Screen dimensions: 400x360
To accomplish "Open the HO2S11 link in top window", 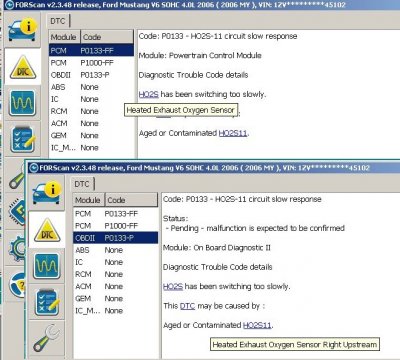I will coord(233,133).
